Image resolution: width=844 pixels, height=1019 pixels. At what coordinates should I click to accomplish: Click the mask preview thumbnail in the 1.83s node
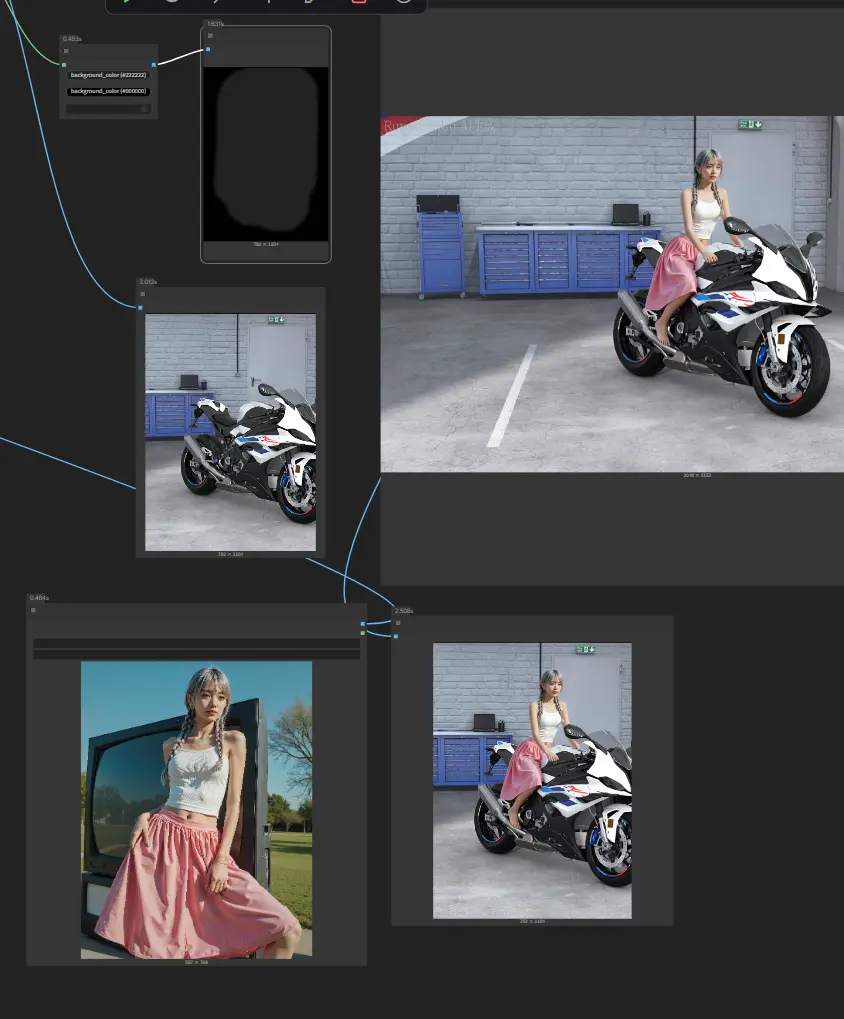[x=266, y=150]
